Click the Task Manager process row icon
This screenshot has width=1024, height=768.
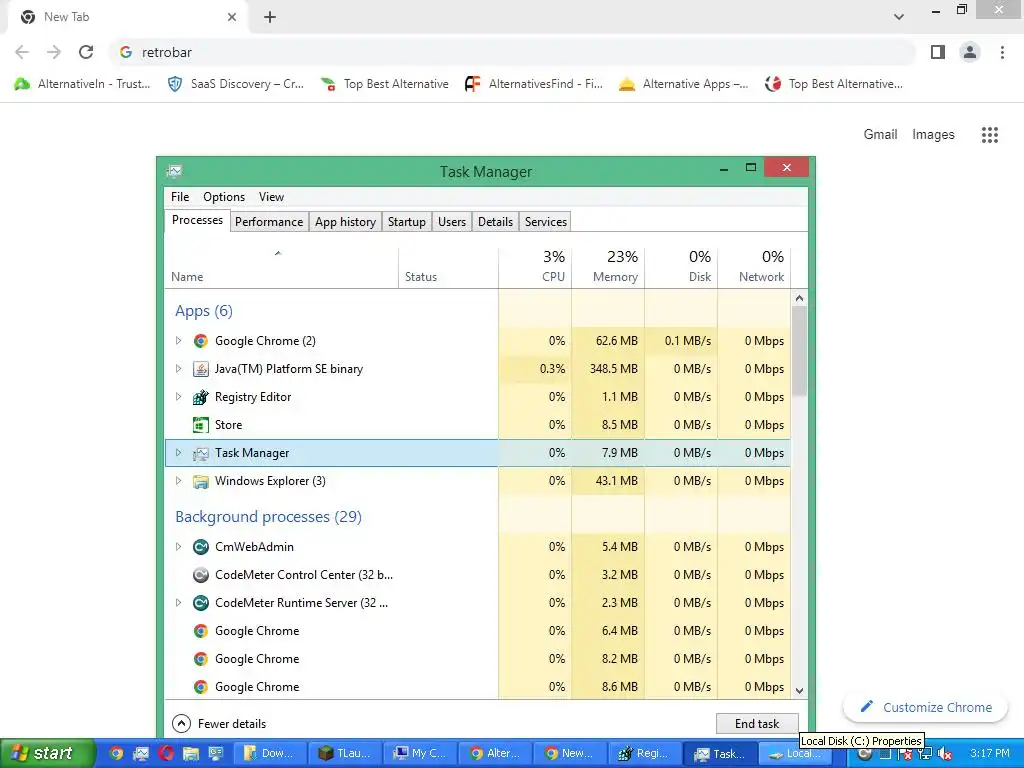pos(200,453)
